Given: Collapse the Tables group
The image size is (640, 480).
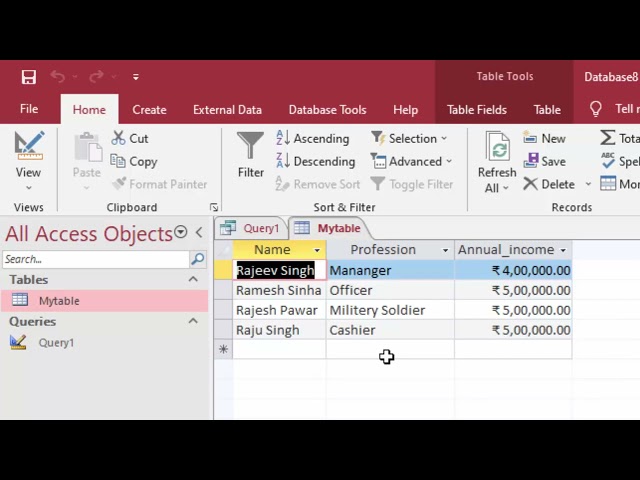Looking at the screenshot, I should point(193,279).
